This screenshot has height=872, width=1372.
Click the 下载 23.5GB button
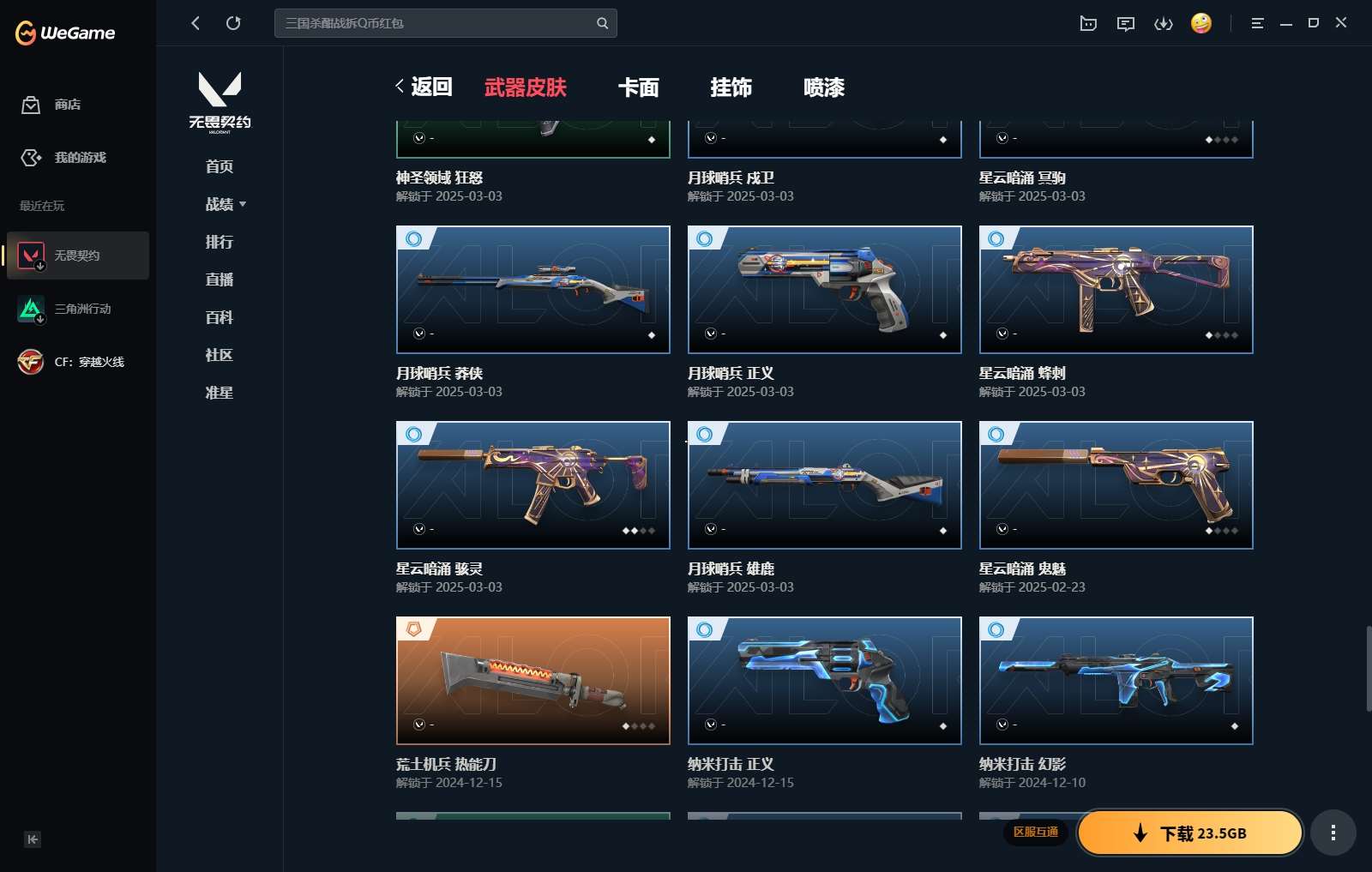1190,833
